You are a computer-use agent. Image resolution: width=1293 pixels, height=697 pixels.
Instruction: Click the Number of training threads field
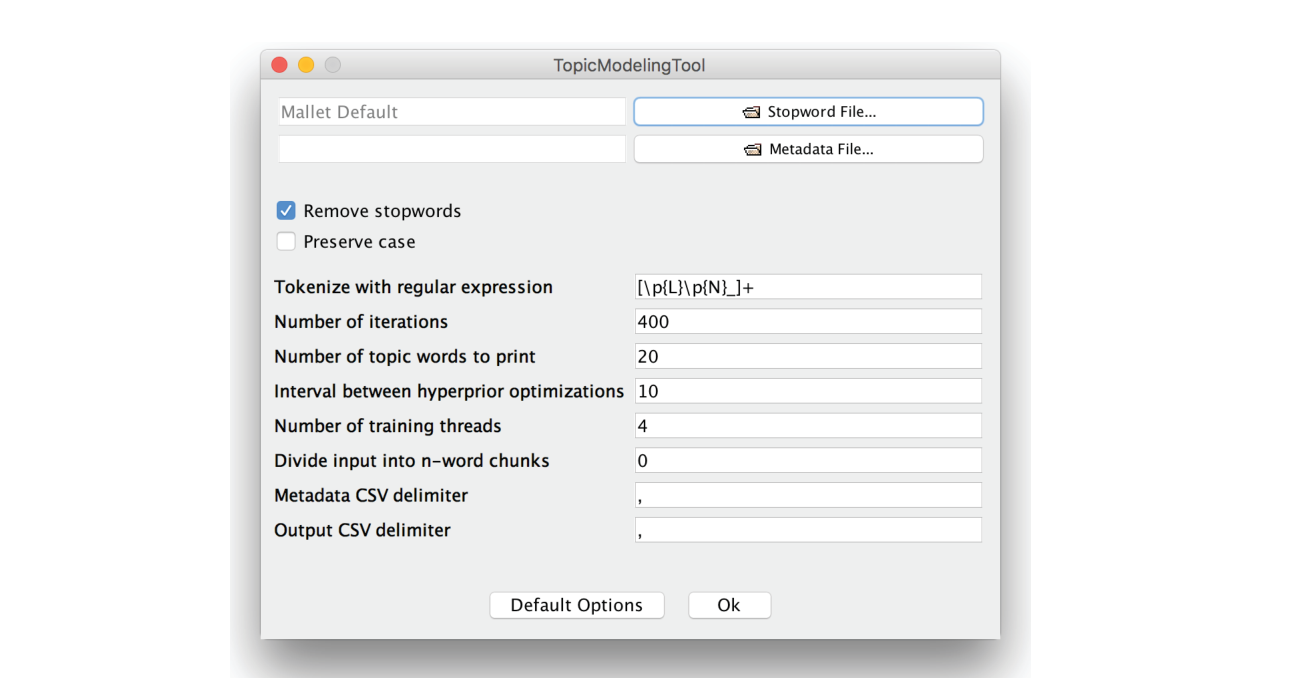[x=808, y=426]
